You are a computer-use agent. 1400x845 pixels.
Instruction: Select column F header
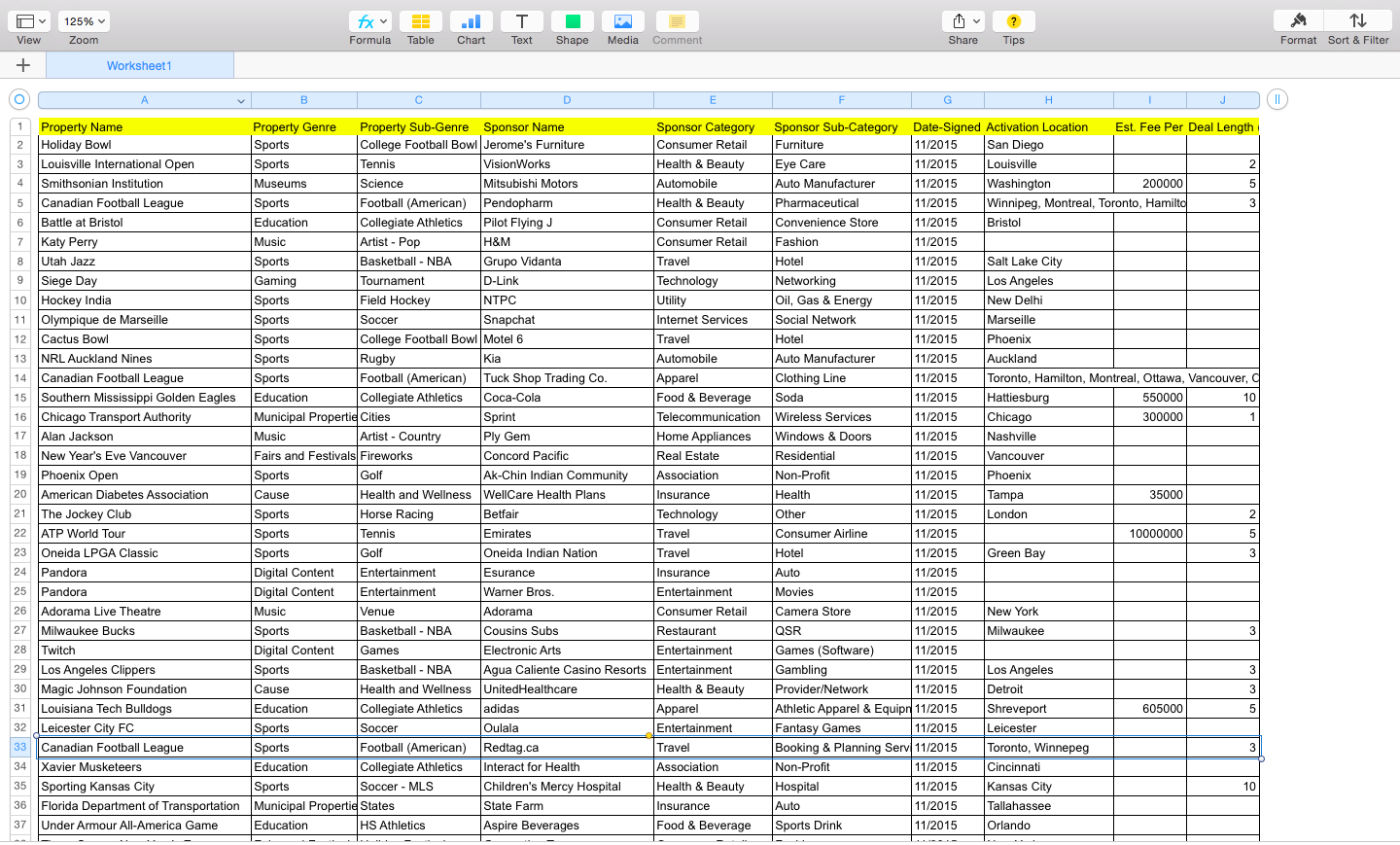[x=842, y=100]
